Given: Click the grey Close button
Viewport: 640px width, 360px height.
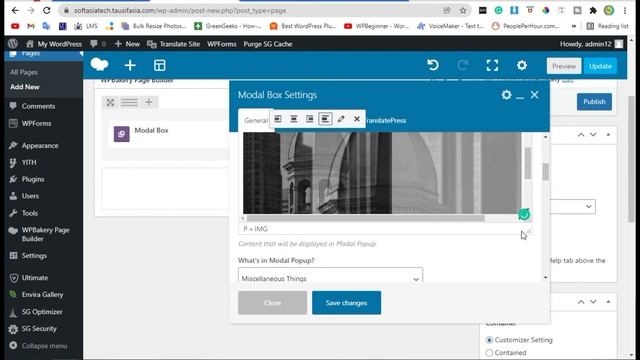Looking at the screenshot, I should coord(272,303).
